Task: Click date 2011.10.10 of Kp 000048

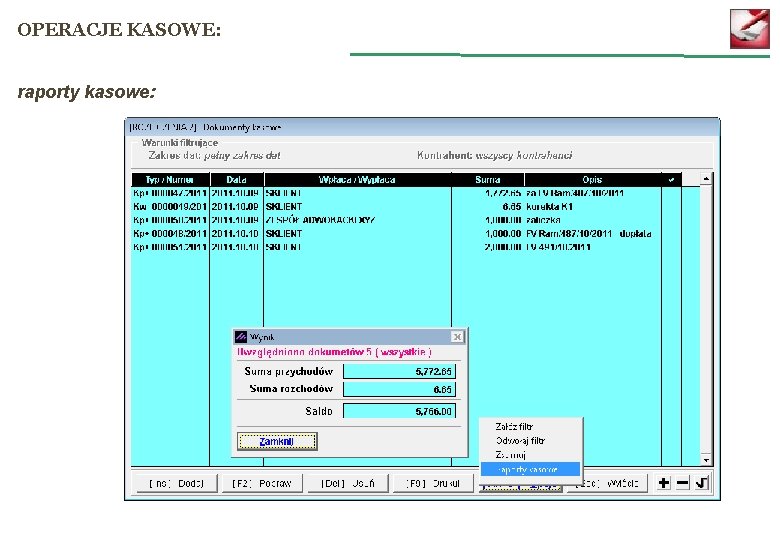Action: coord(235,233)
